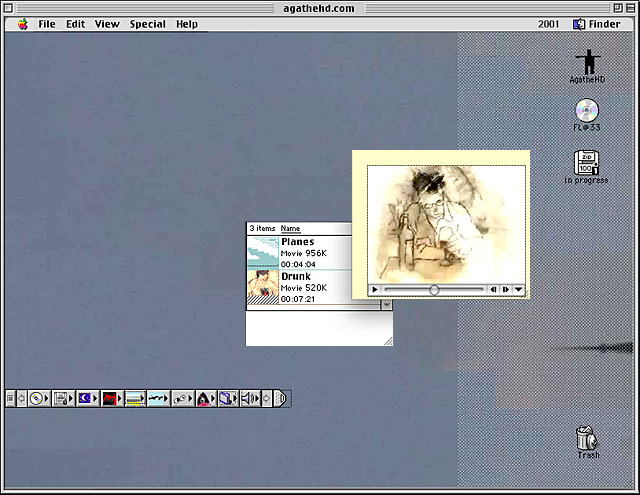The width and height of the screenshot is (640, 495).
Task: Collapse the control strip left tab
Action: (10, 398)
